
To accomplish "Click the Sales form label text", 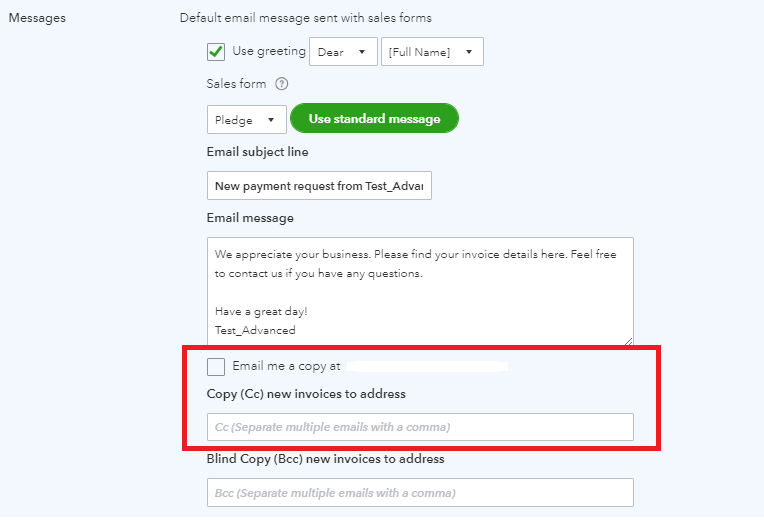I will [236, 84].
